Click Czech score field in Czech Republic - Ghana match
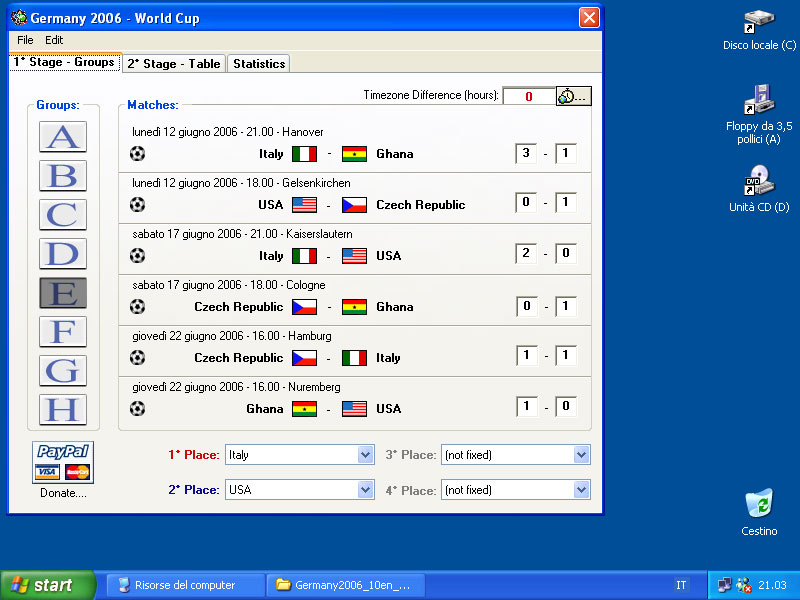Viewport: 800px width, 600px height. (x=527, y=306)
